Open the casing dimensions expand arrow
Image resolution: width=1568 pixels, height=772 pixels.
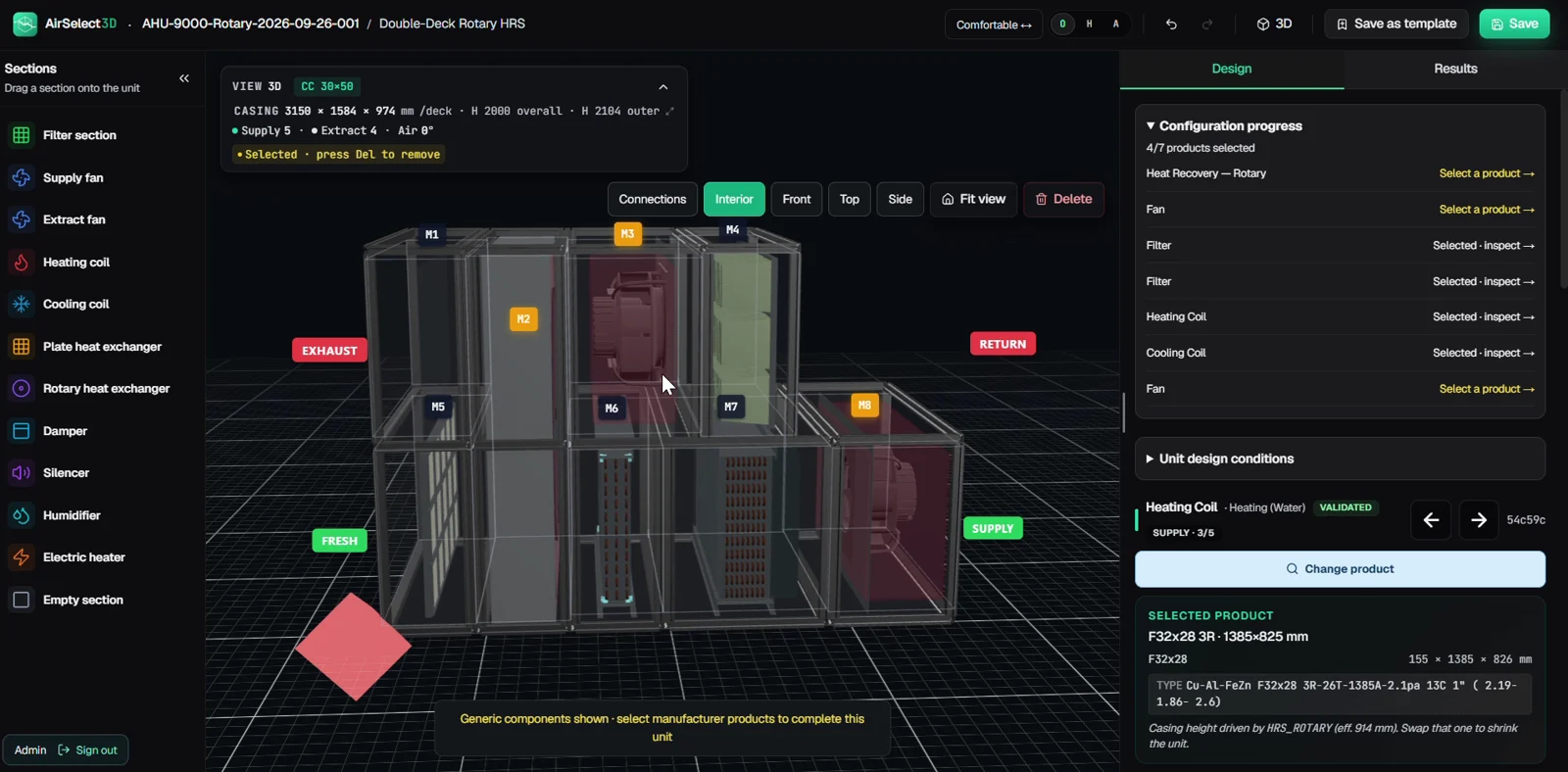[x=669, y=112]
